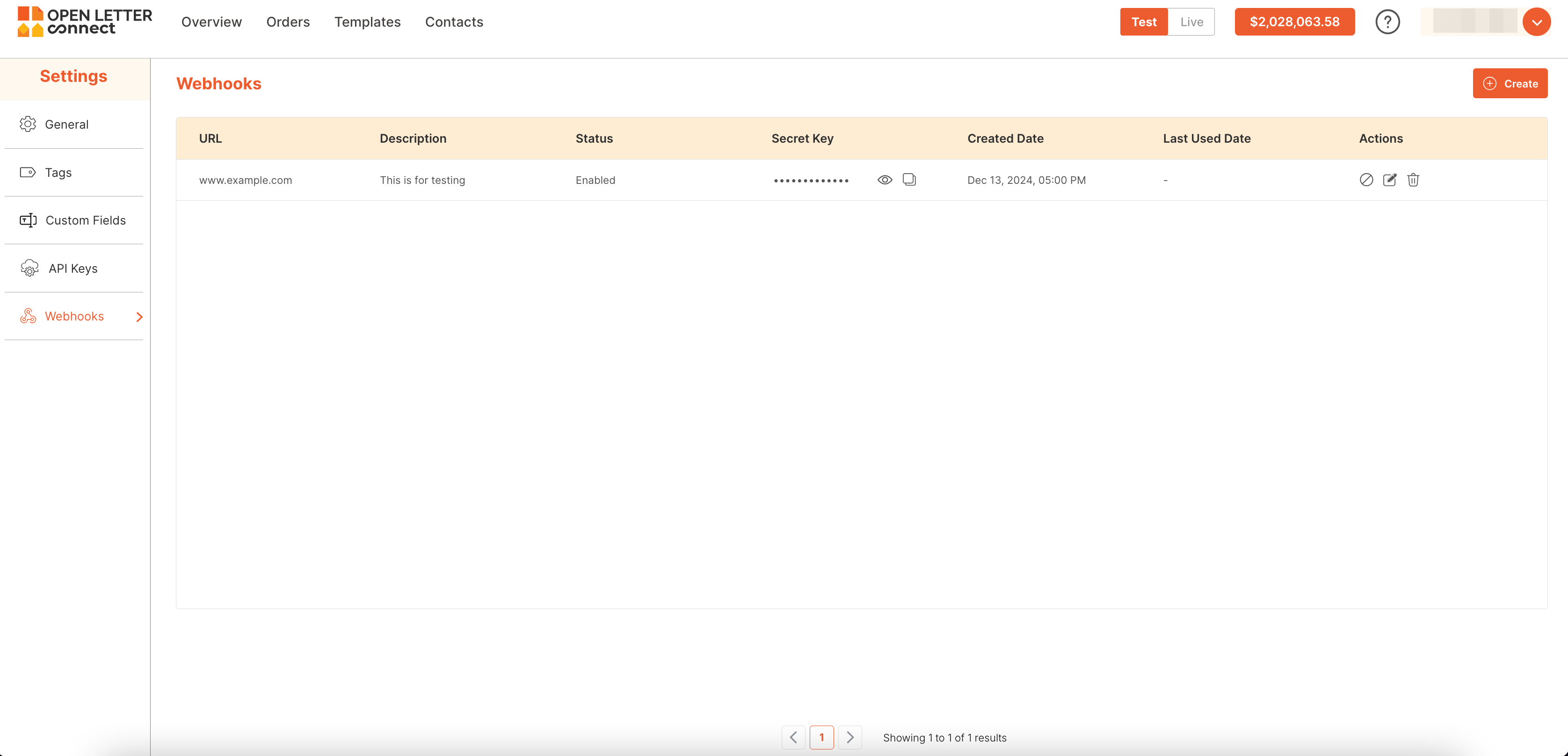Image resolution: width=1568 pixels, height=756 pixels.
Task: Expand the Webhooks sidebar chevron
Action: (x=139, y=317)
